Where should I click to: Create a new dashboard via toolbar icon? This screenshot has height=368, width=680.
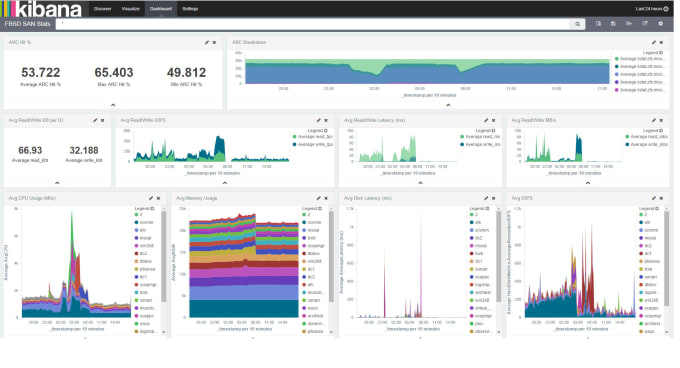[598, 23]
